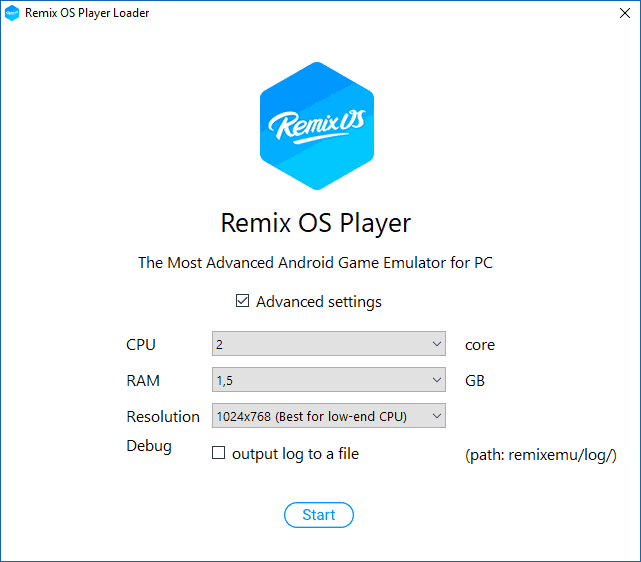
Task: Click the 'Remix OS Player' heading
Action: [x=316, y=223]
